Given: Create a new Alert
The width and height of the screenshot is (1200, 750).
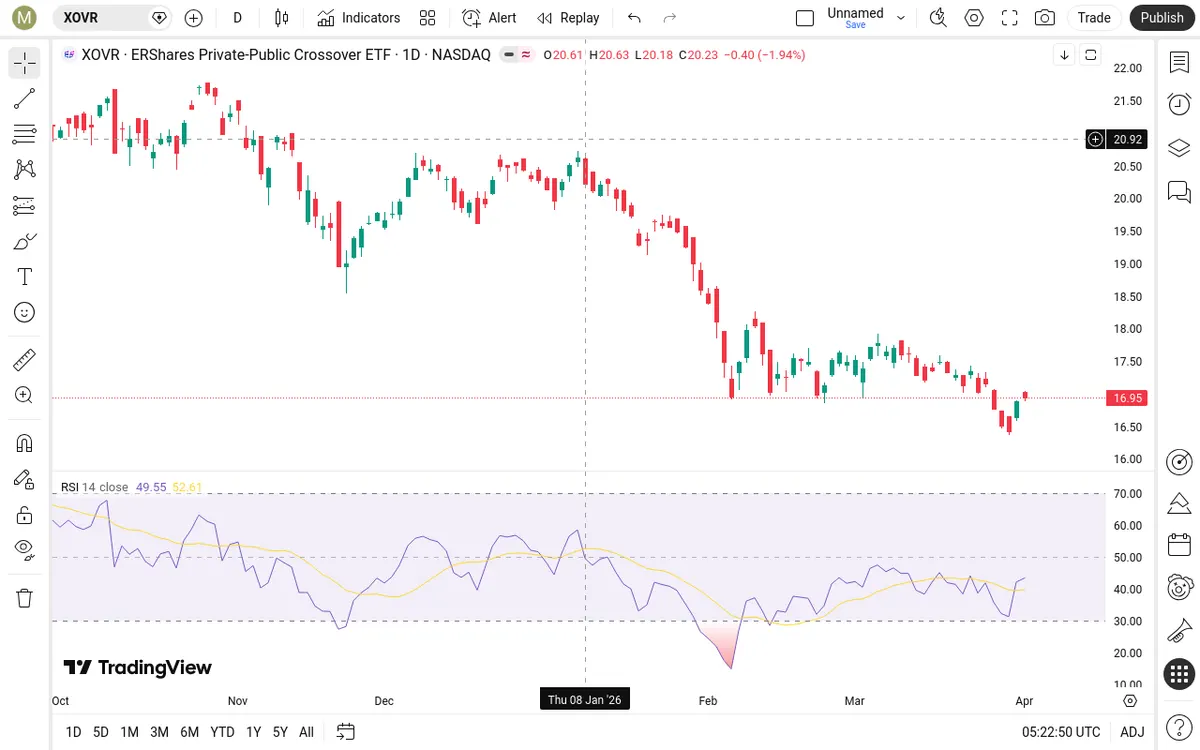Looking at the screenshot, I should point(489,18).
